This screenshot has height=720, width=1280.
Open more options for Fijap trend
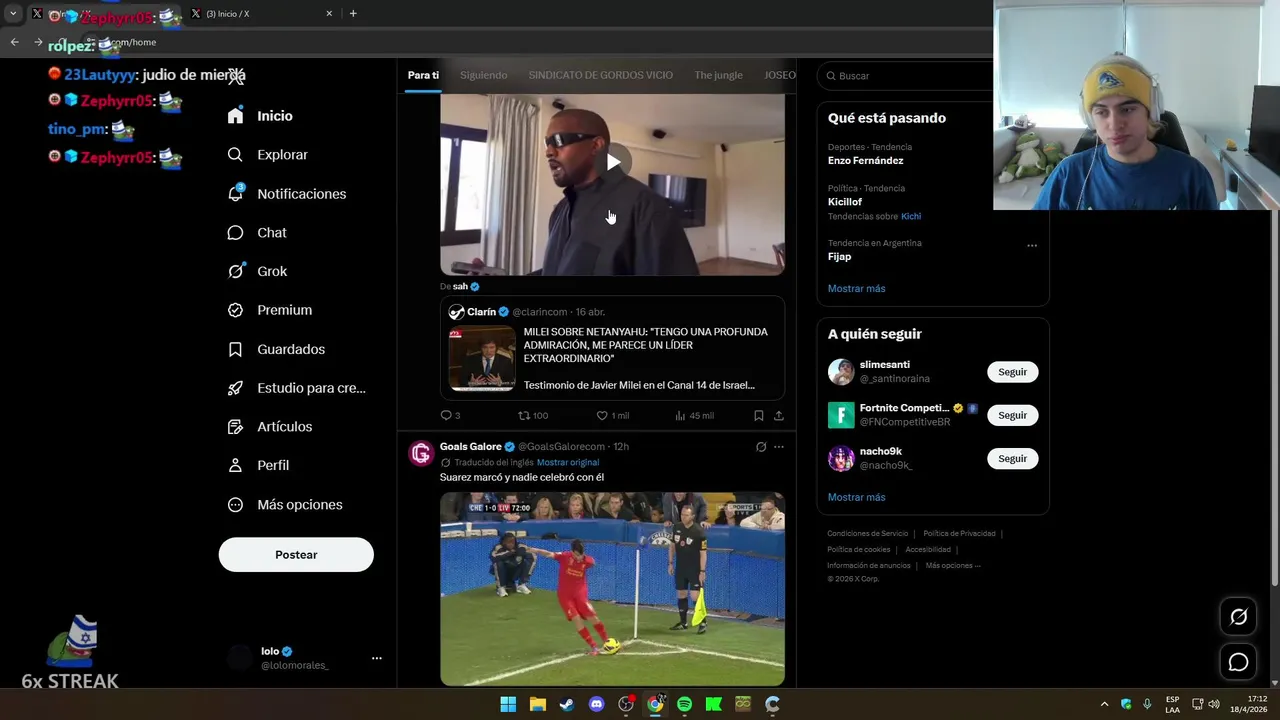[x=1032, y=245]
